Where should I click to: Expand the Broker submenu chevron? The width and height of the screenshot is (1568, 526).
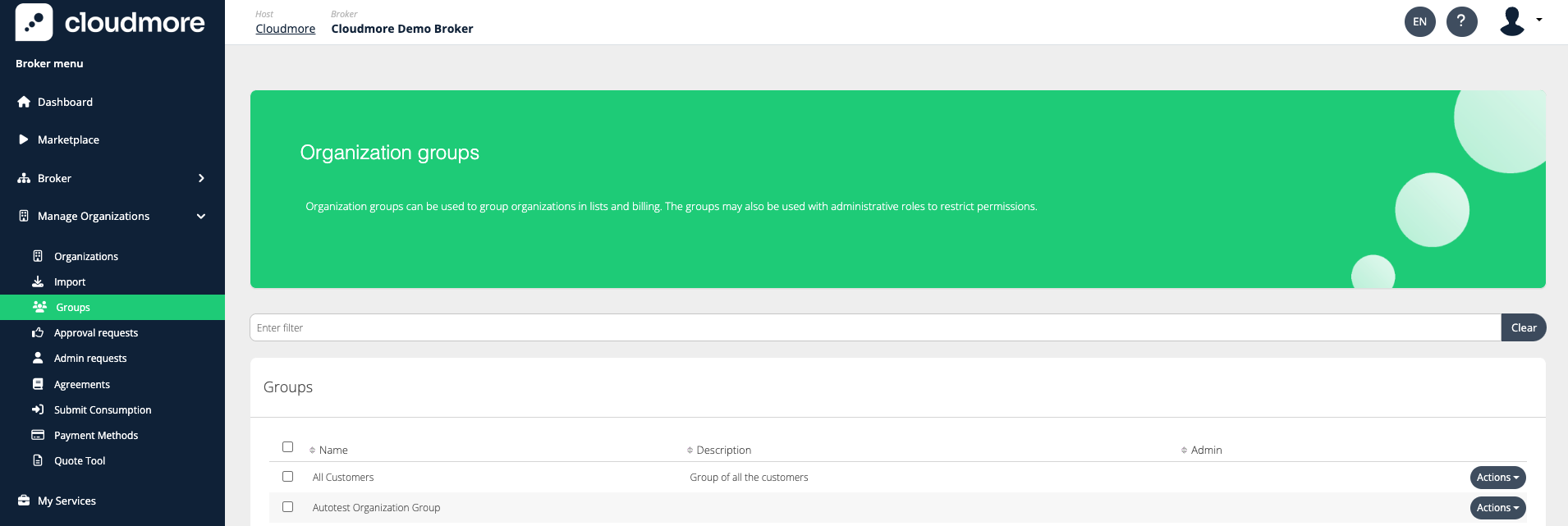[x=201, y=178]
